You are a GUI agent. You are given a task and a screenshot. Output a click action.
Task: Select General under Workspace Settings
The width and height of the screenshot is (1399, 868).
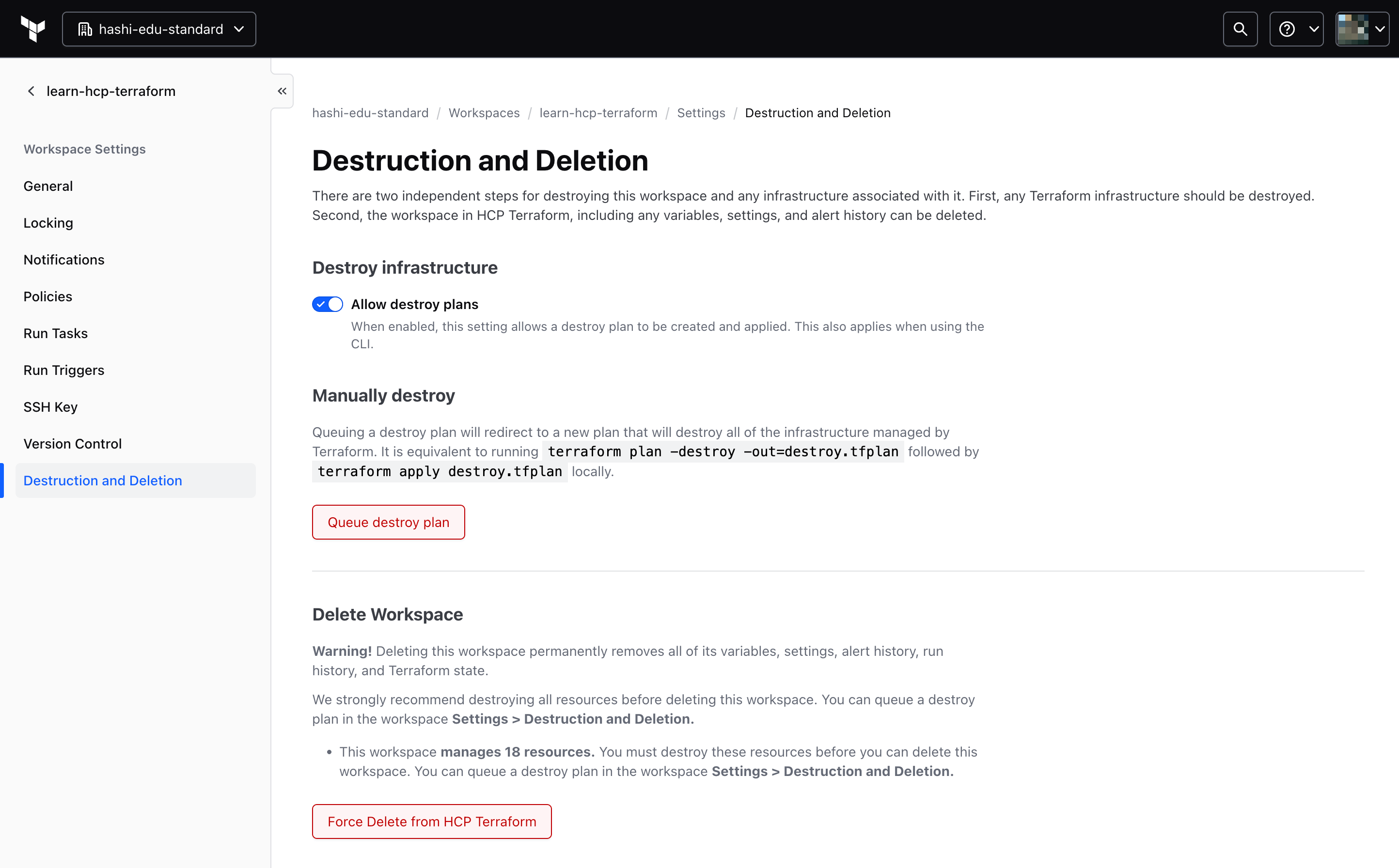coord(47,186)
